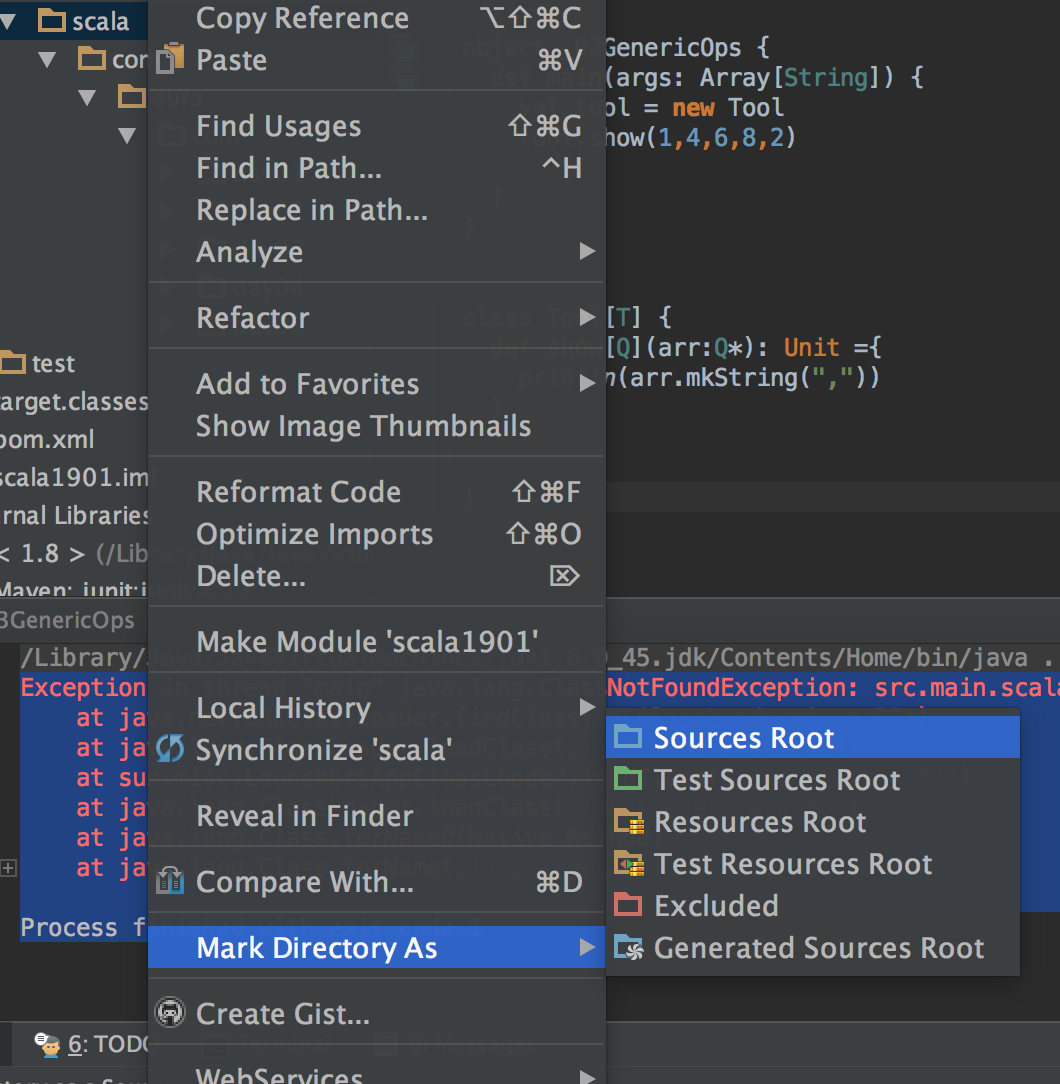Click the Paste clipboard icon
The width and height of the screenshot is (1060, 1084).
coord(169,59)
